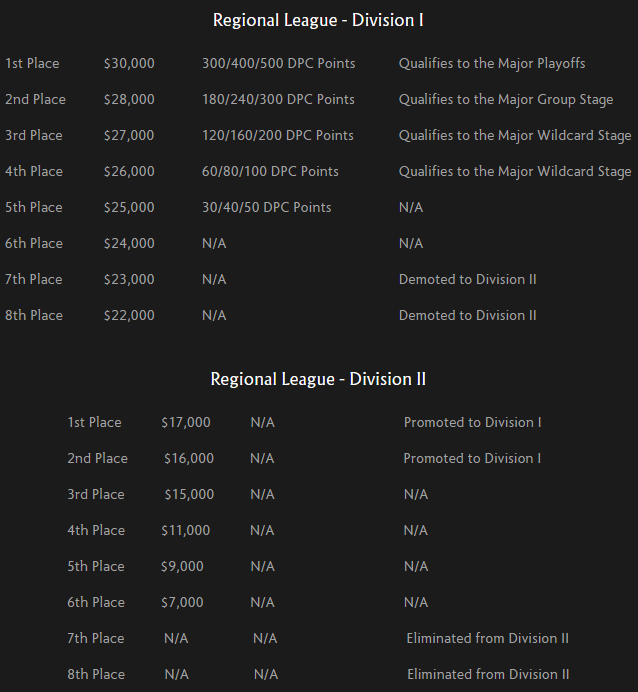The height and width of the screenshot is (692, 638).
Task: Select the $16,000 prize amount
Action: pos(189,458)
